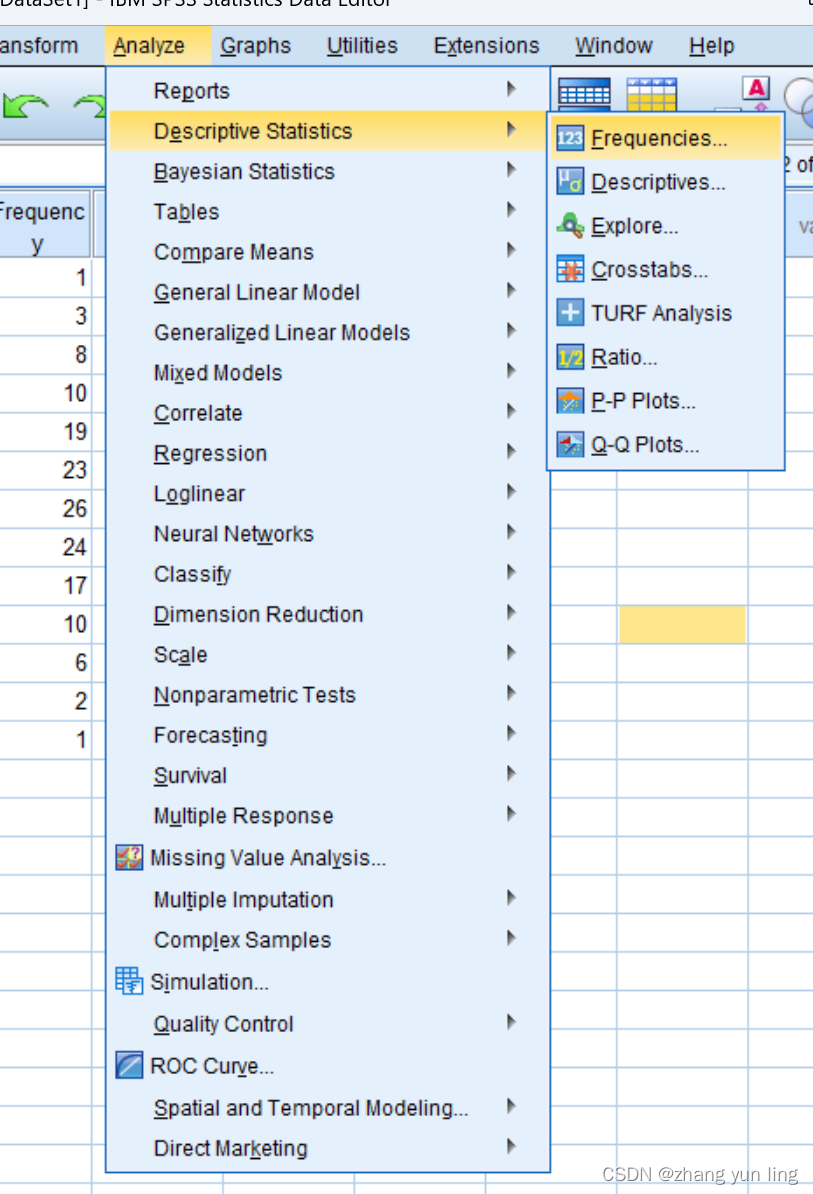Choose Descriptives... from the submenu

pos(666,182)
